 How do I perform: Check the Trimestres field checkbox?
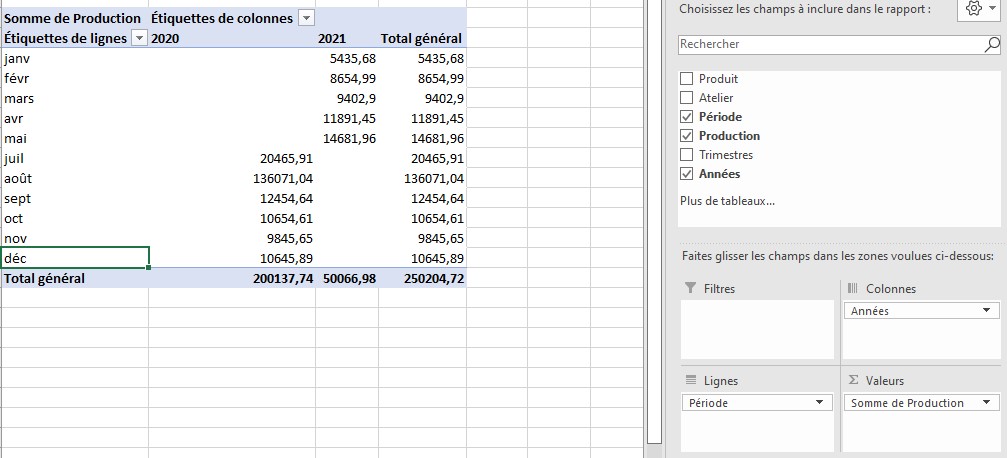(687, 155)
